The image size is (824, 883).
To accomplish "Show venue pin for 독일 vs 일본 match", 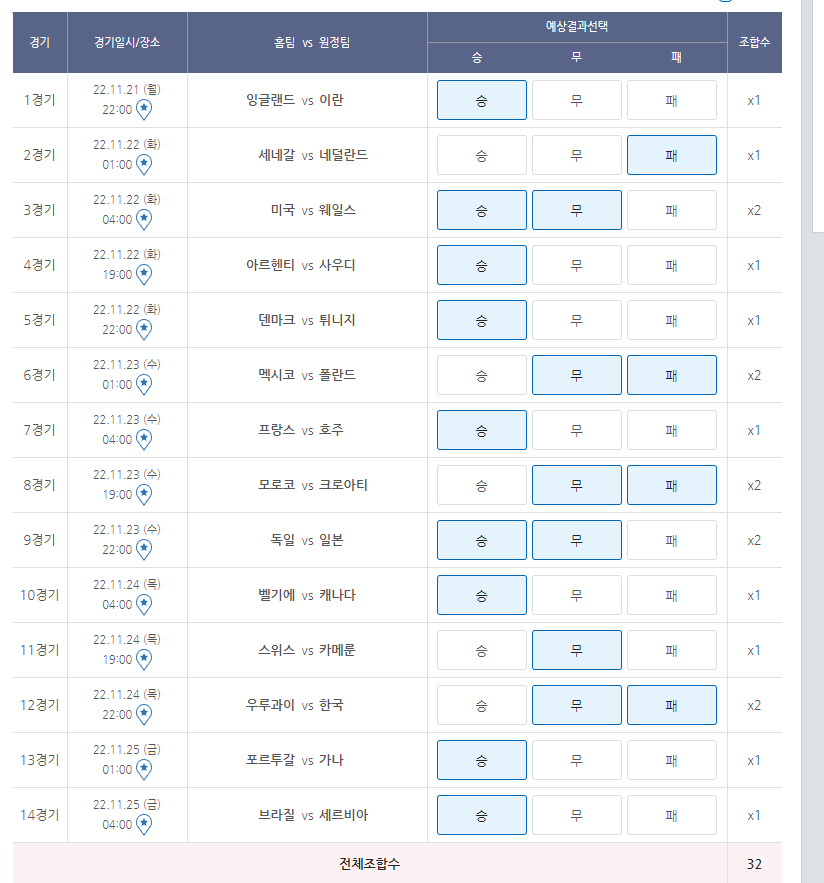I will pos(144,549).
